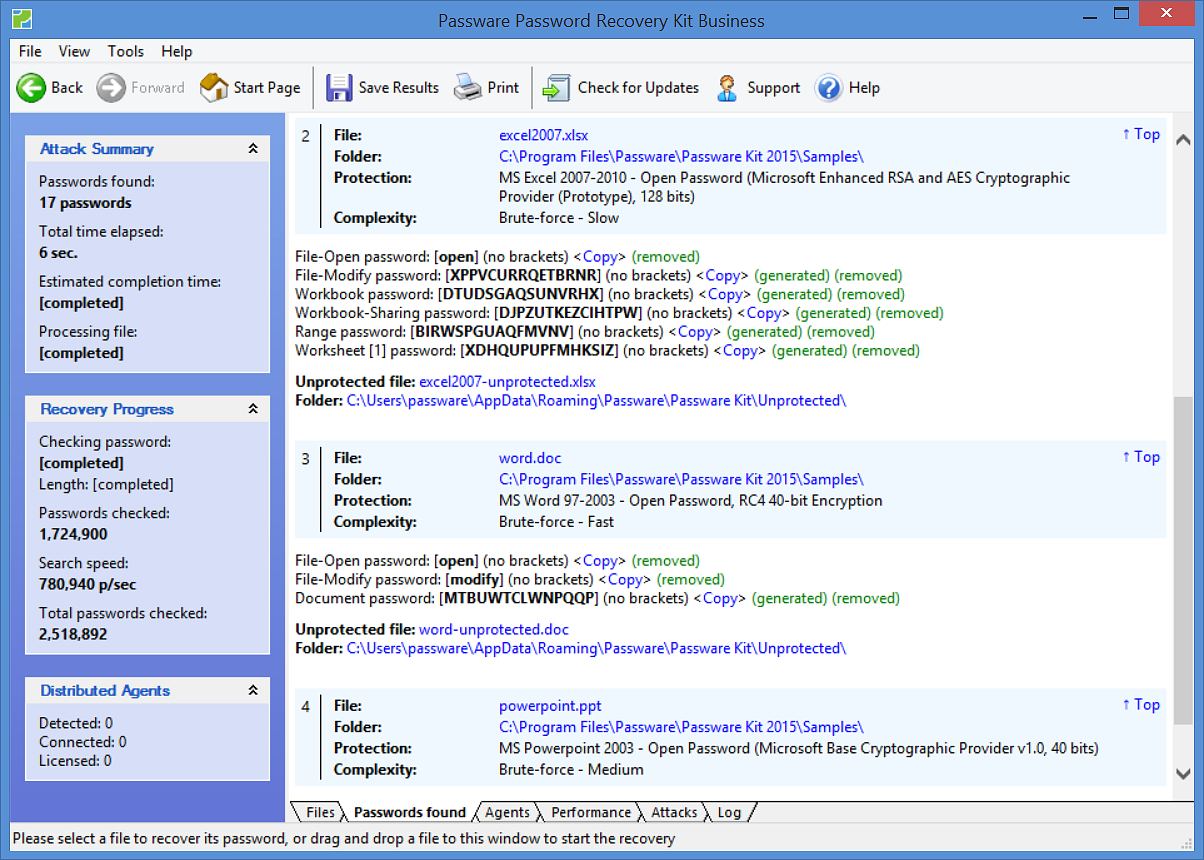Image resolution: width=1204 pixels, height=860 pixels.
Task: Switch to the Files tab
Action: [x=320, y=812]
